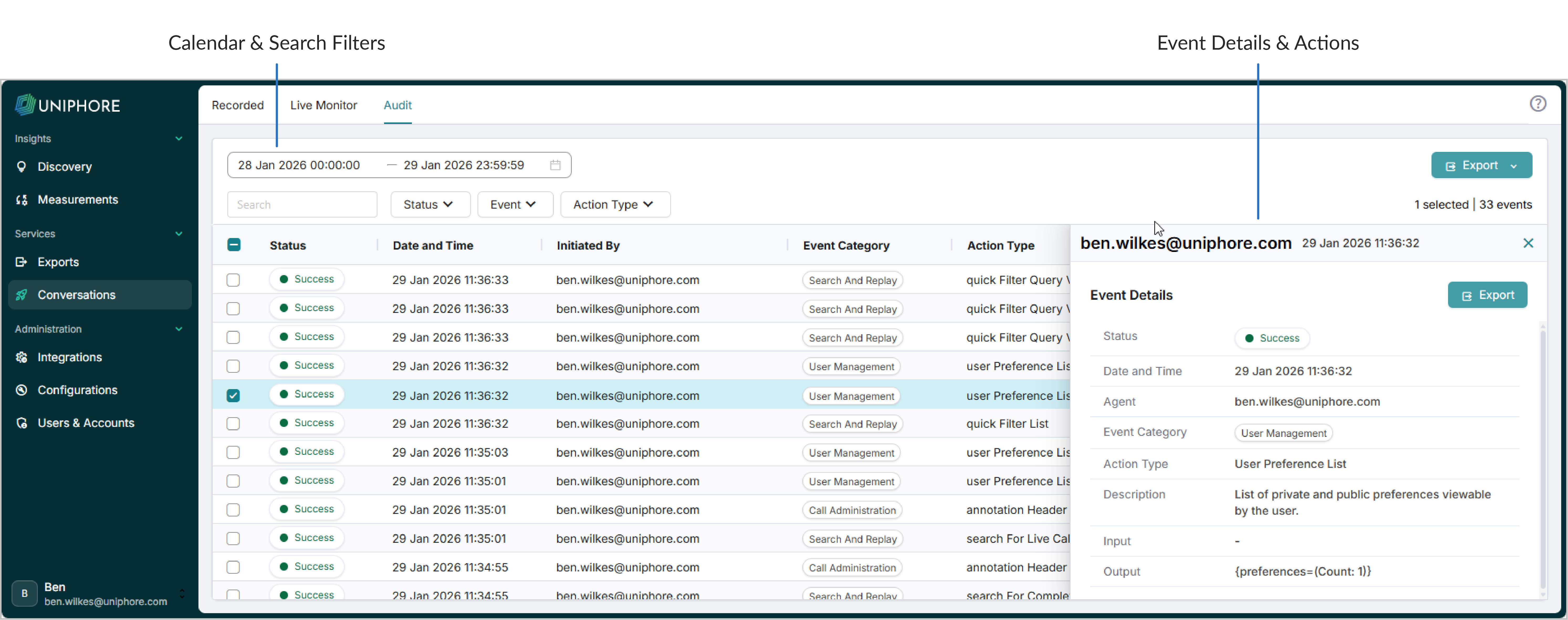
Task: Click the Users & Accounts icon
Action: [x=22, y=423]
